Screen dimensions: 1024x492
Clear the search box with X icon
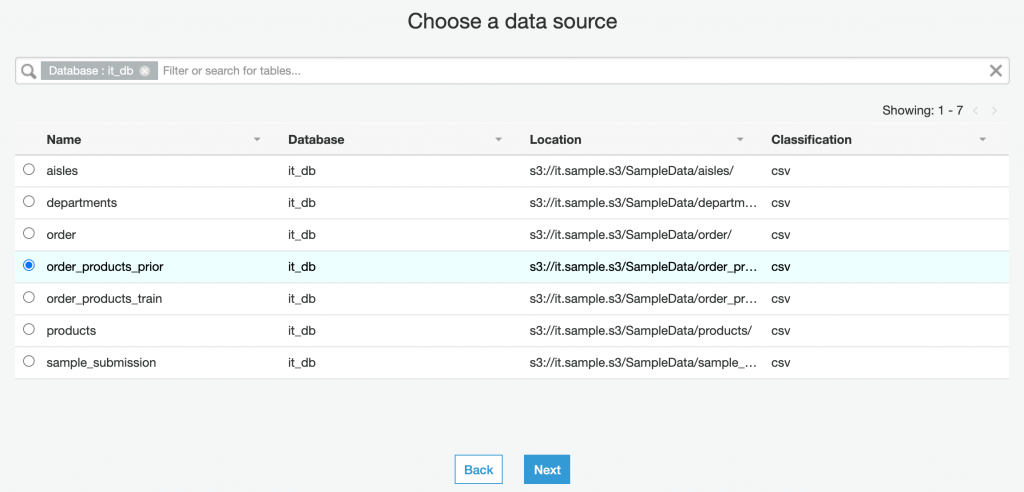[x=996, y=71]
